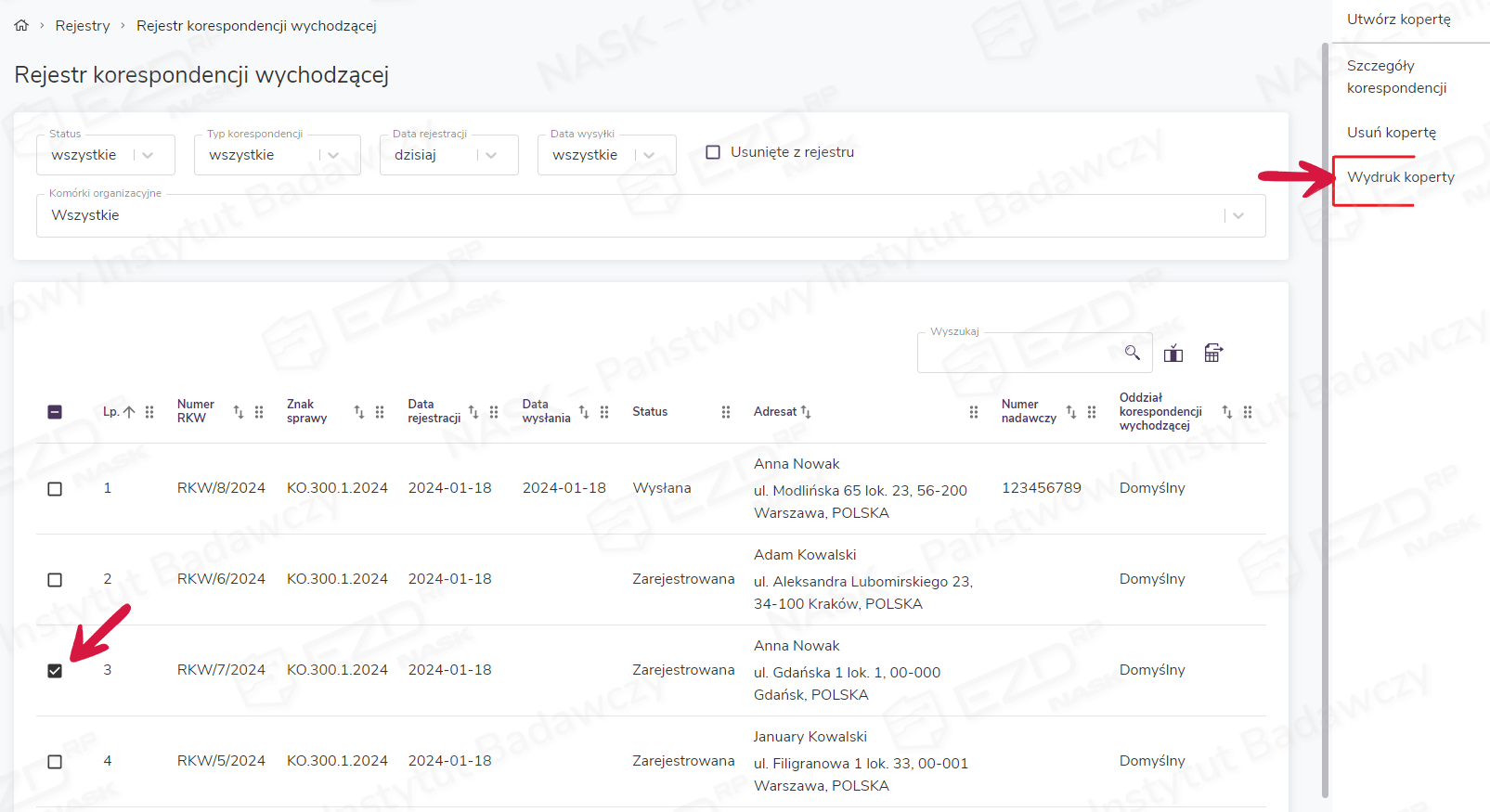The height and width of the screenshot is (812, 1490).
Task: Sort by Numer RKW column arrows
Action: pyautogui.click(x=239, y=412)
